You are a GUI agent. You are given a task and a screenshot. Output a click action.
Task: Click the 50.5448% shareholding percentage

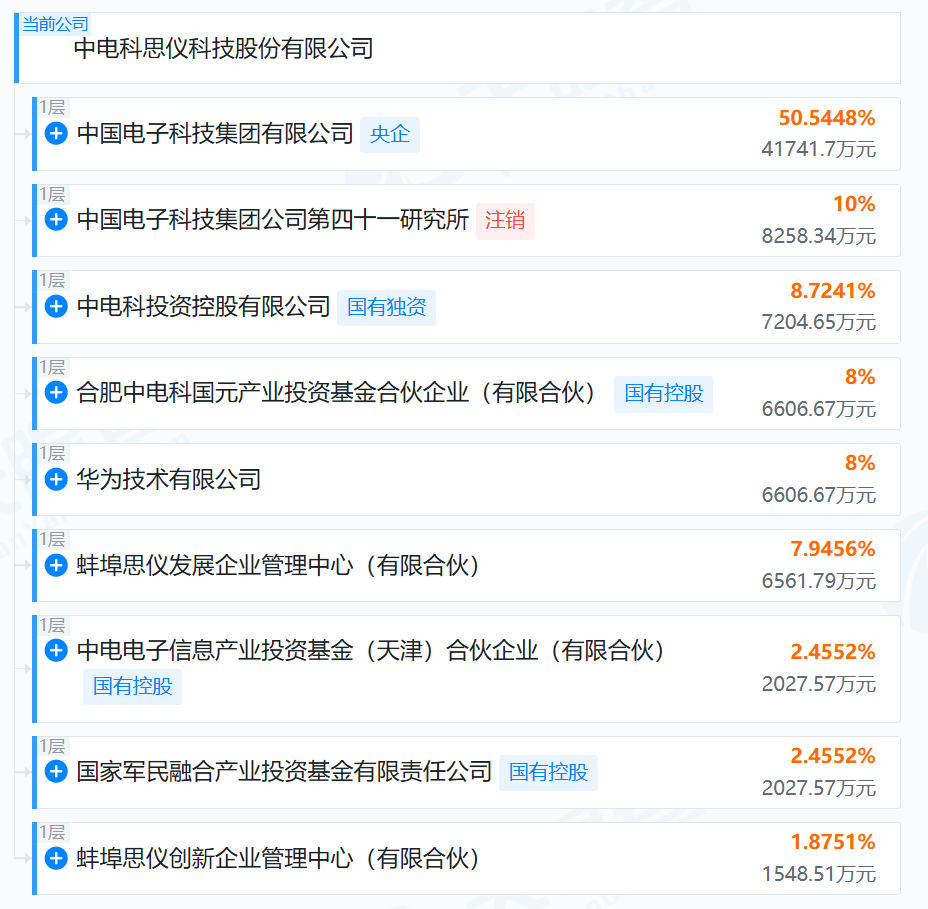(x=827, y=118)
